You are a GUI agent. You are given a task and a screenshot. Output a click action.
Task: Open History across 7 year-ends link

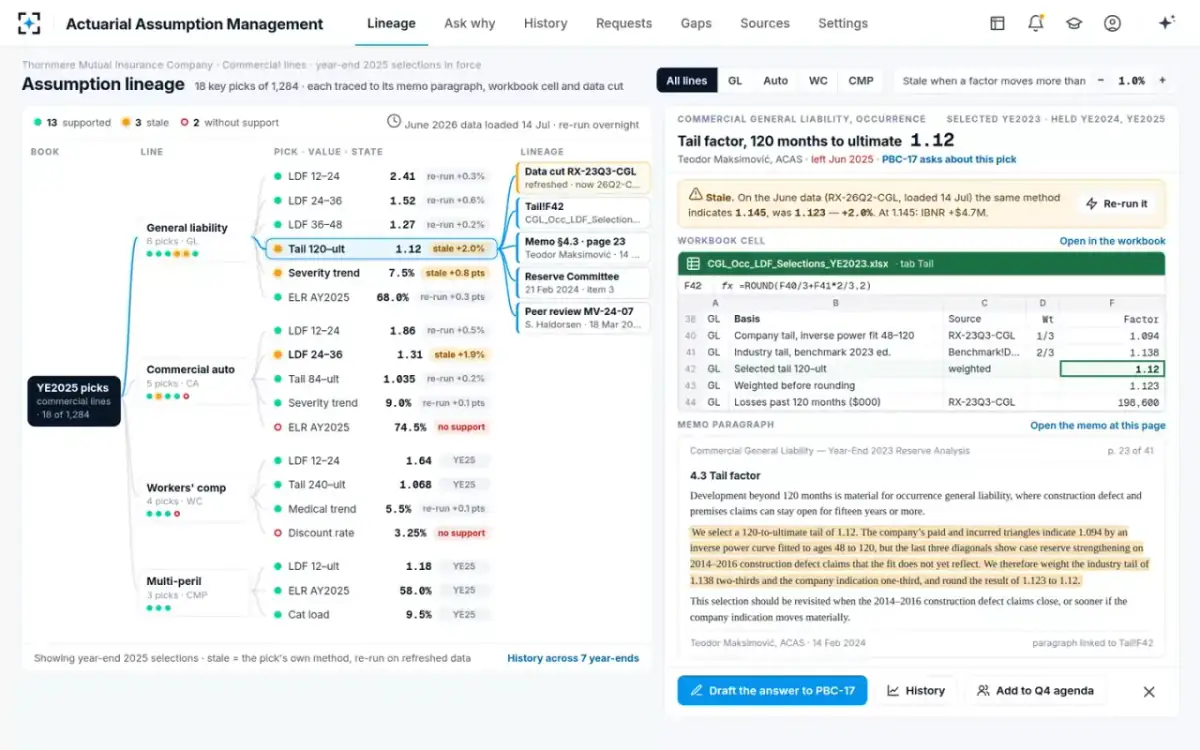574,658
